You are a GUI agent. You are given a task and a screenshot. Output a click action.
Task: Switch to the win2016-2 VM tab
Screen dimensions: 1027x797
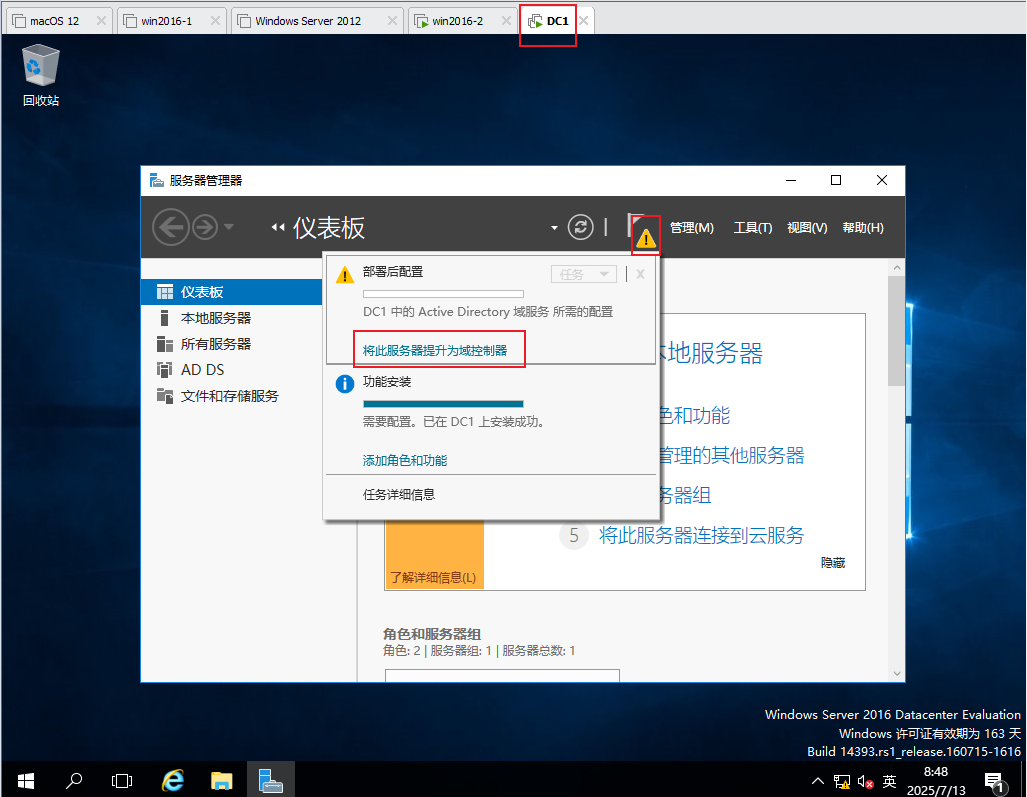click(458, 21)
